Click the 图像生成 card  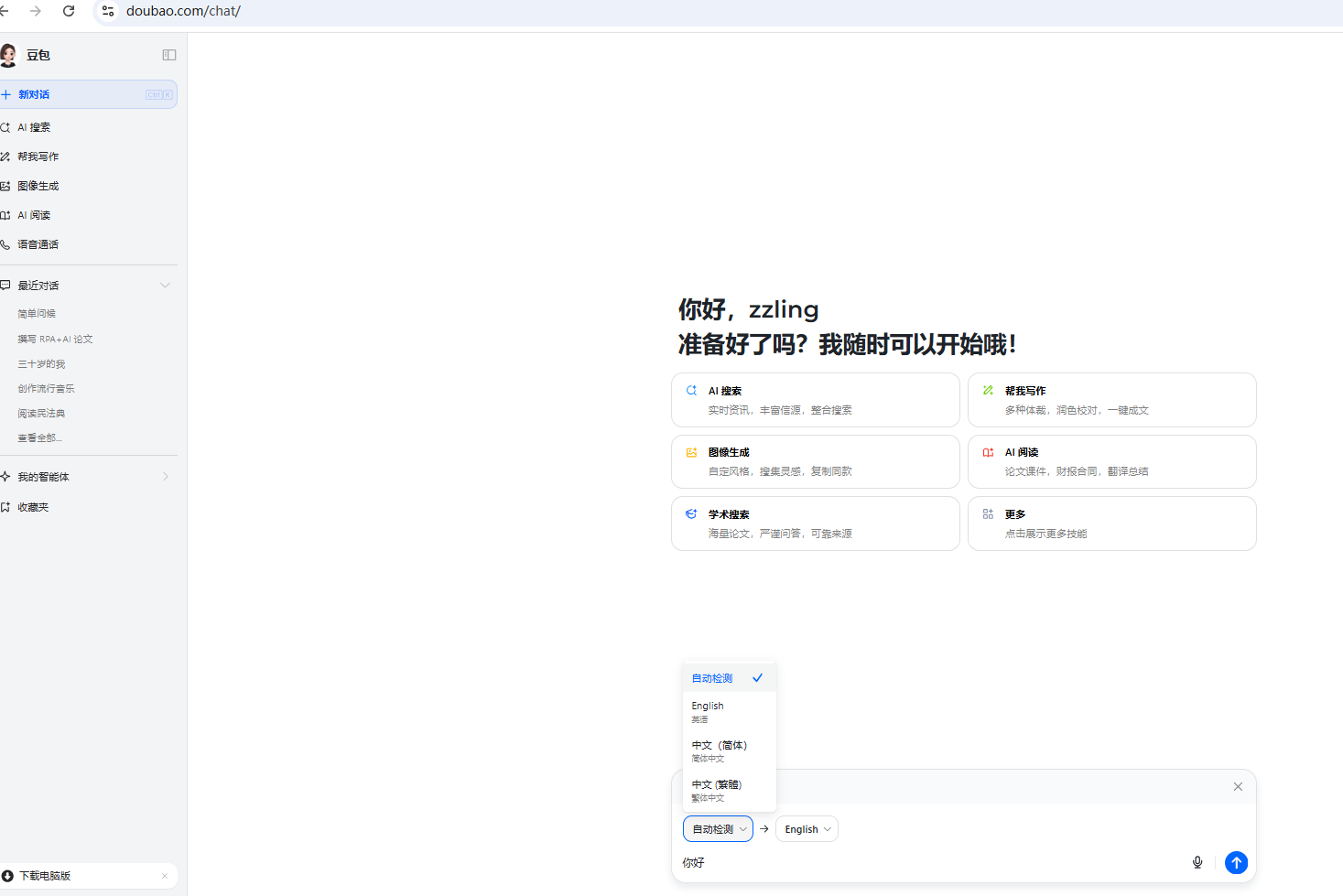[x=816, y=461]
